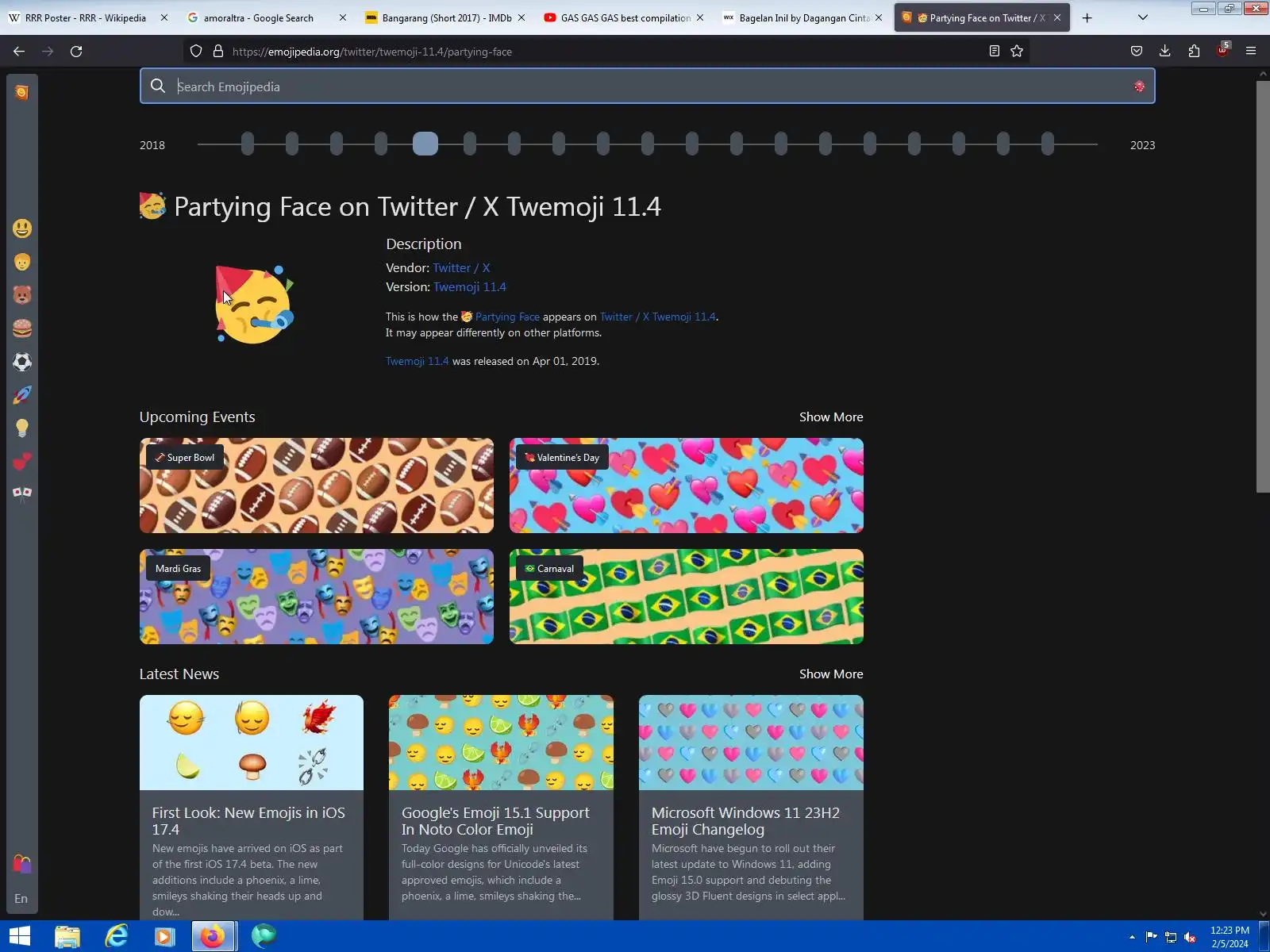Viewport: 1270px width, 952px height.
Task: Toggle Firefox reader view
Action: click(x=994, y=52)
